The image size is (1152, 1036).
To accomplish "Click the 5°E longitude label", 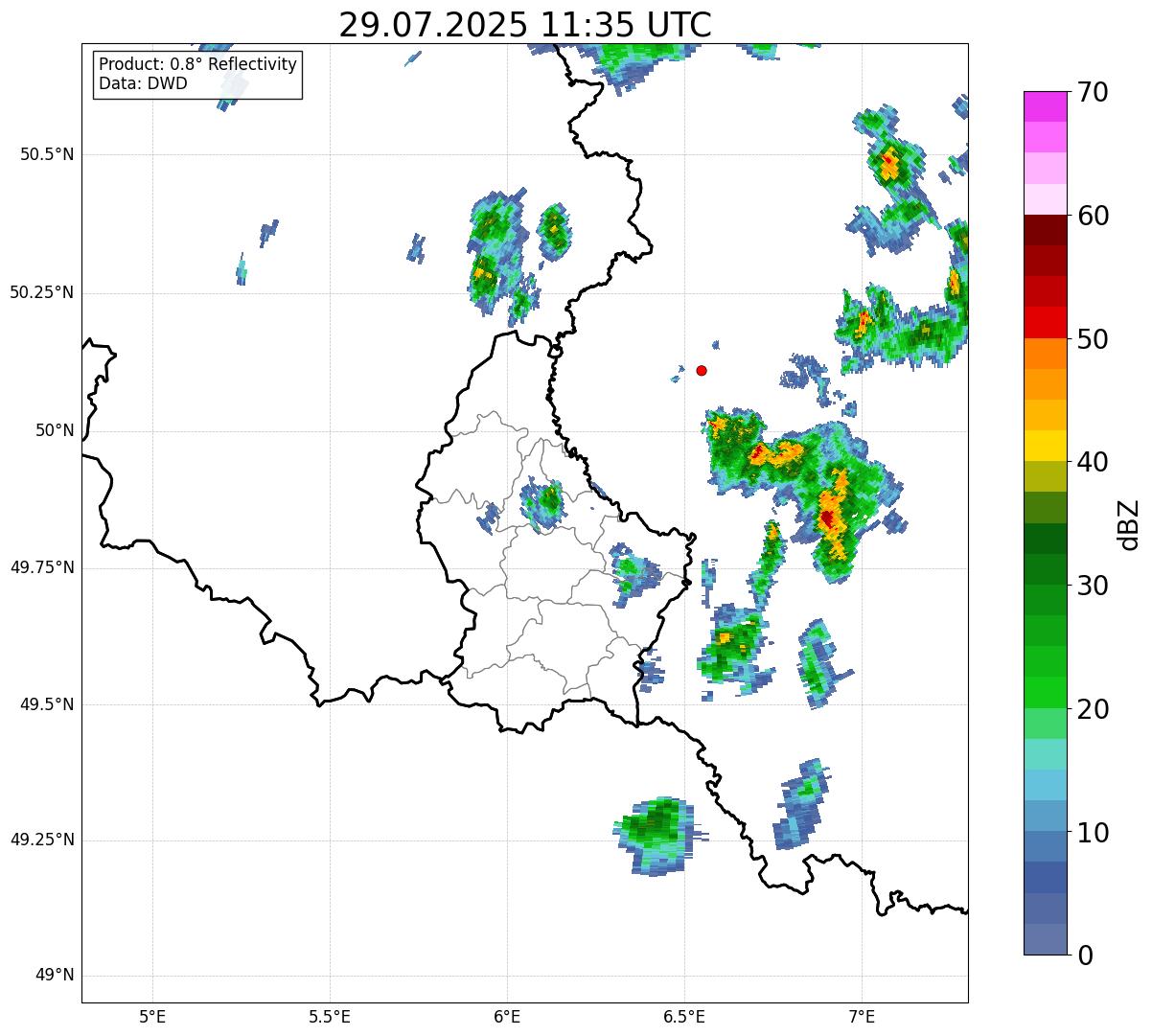I will pos(152,1017).
